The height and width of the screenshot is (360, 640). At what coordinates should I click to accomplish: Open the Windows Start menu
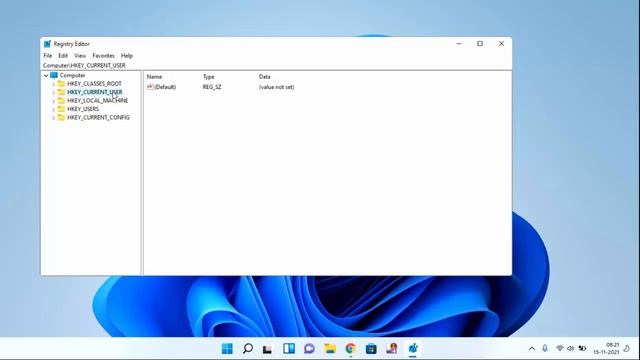coord(227,349)
